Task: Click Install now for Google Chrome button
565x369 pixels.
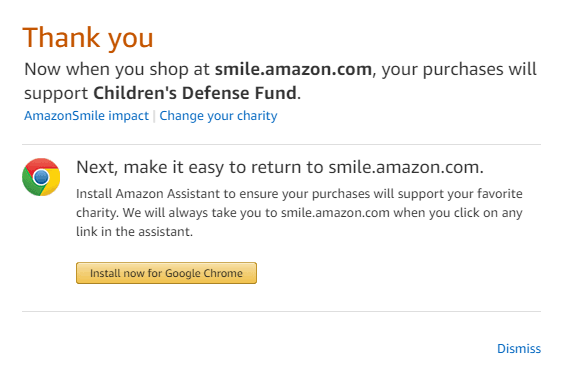Action: (x=166, y=273)
